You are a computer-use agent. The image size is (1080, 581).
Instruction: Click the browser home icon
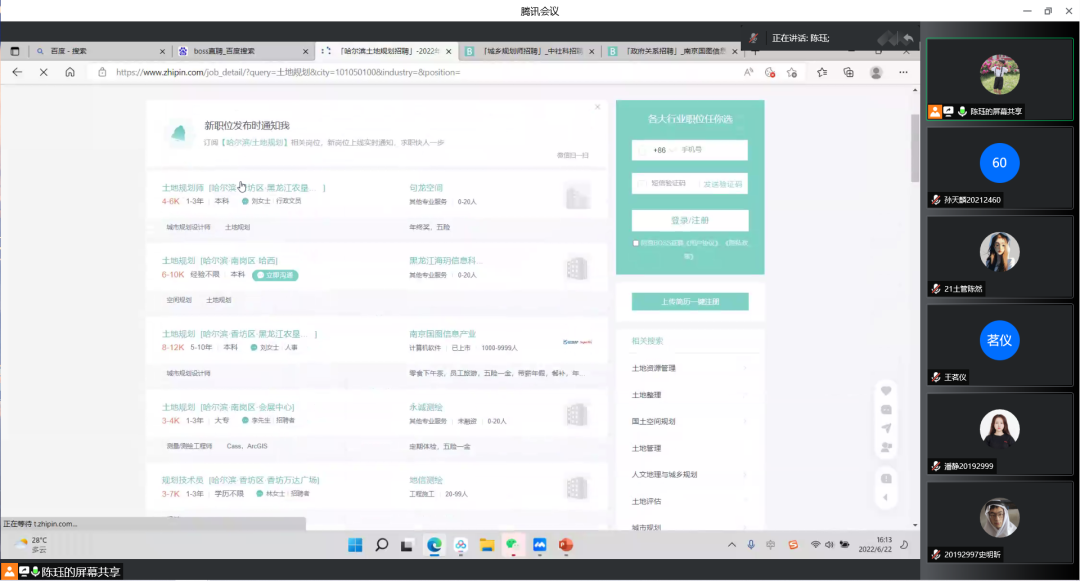(x=70, y=72)
